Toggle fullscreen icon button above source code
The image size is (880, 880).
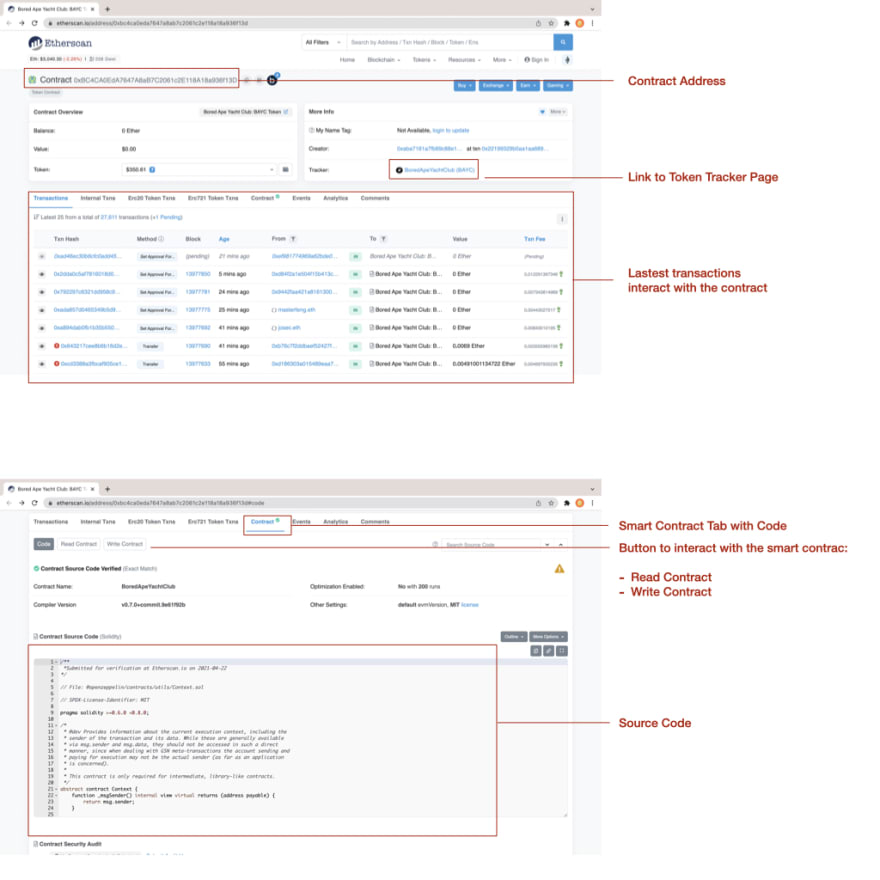pos(562,650)
